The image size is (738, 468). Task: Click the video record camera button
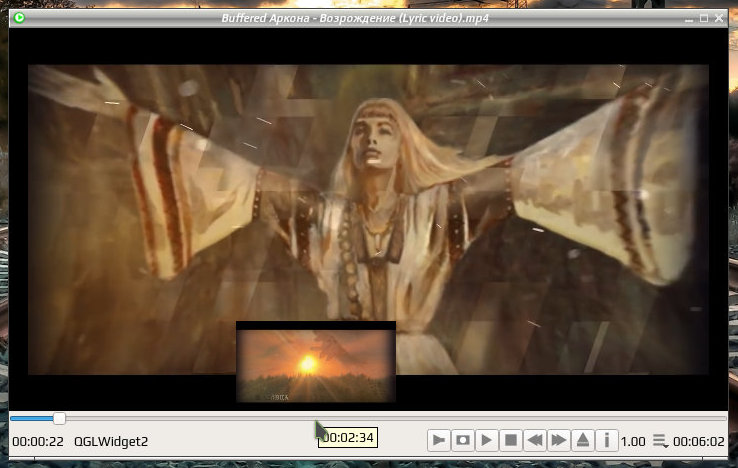point(438,441)
